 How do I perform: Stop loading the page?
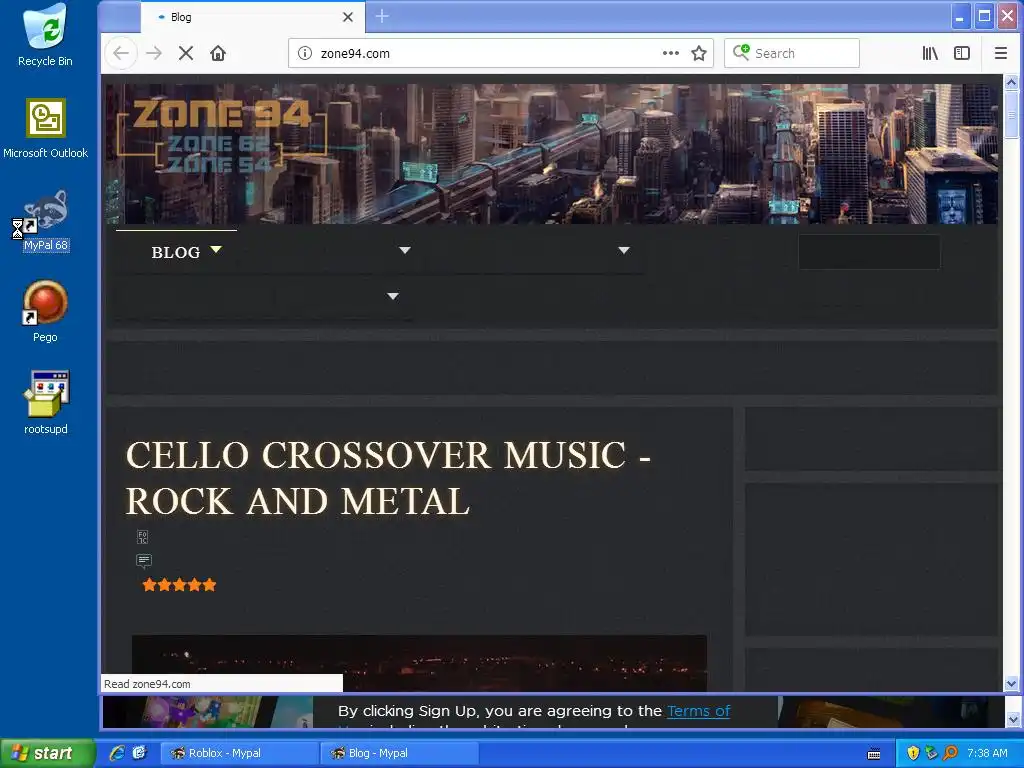[186, 53]
